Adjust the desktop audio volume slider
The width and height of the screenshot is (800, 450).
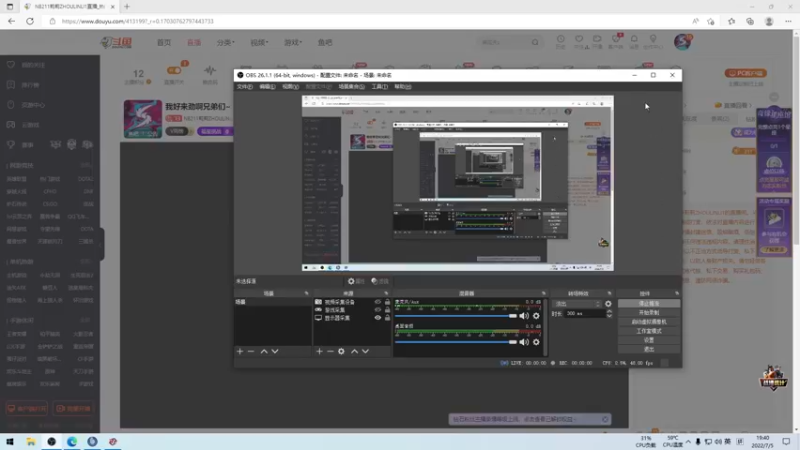tap(456, 342)
